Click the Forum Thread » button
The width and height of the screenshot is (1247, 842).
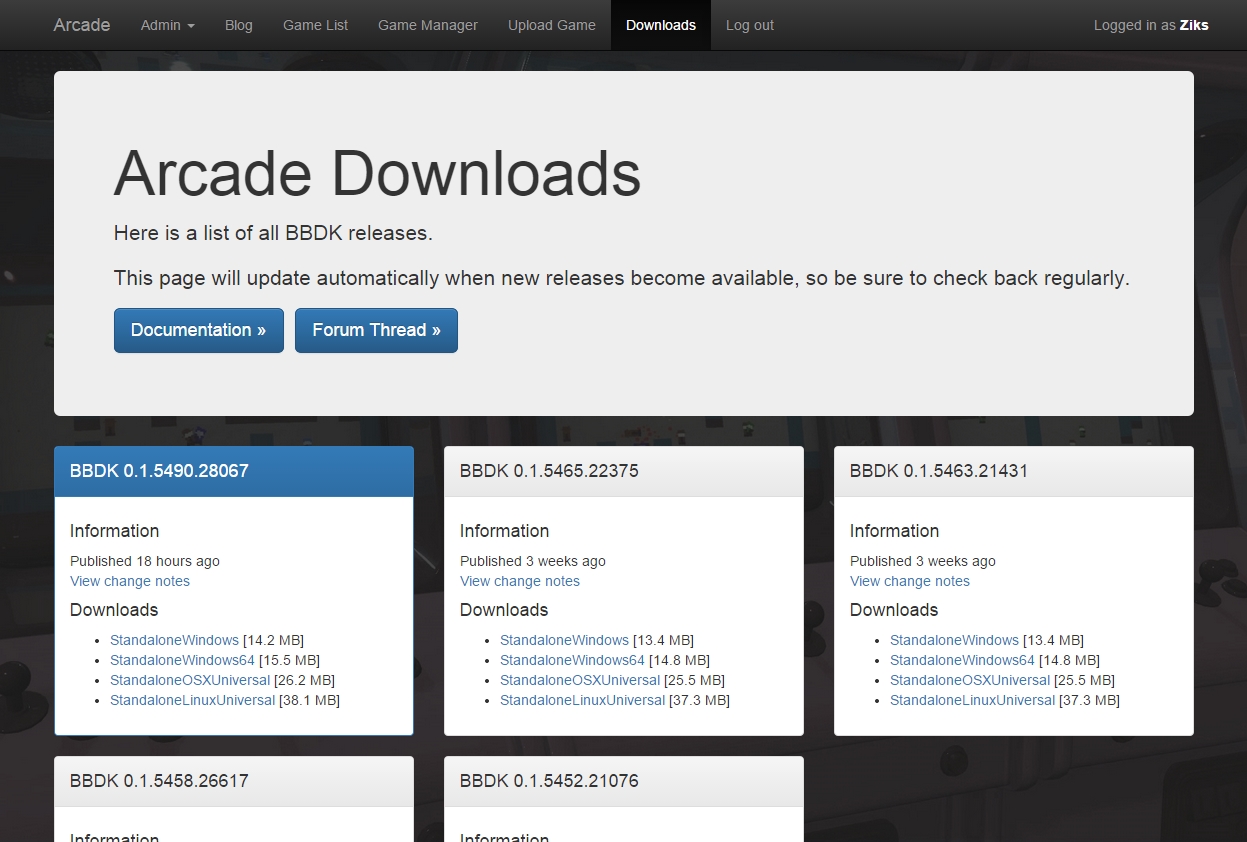376,330
